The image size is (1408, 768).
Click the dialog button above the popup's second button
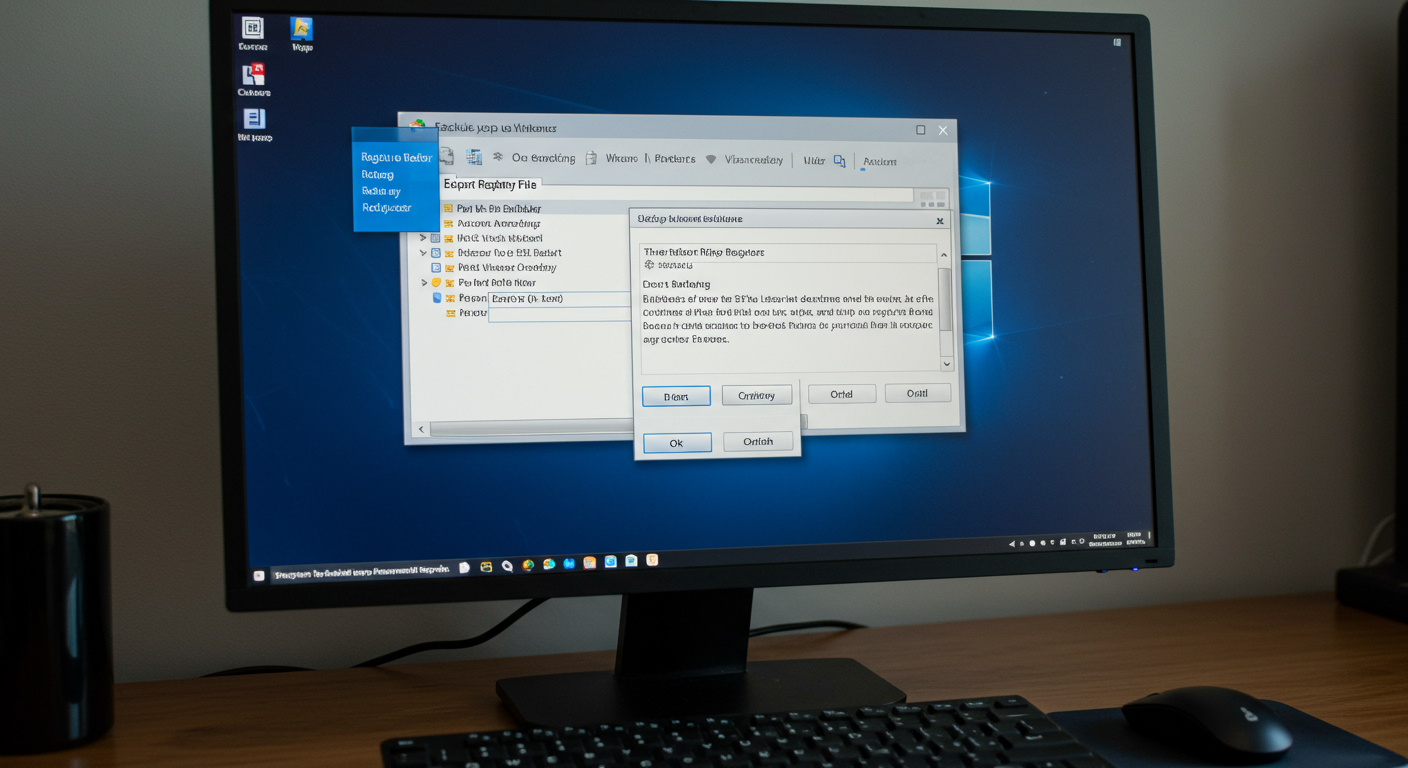point(757,395)
